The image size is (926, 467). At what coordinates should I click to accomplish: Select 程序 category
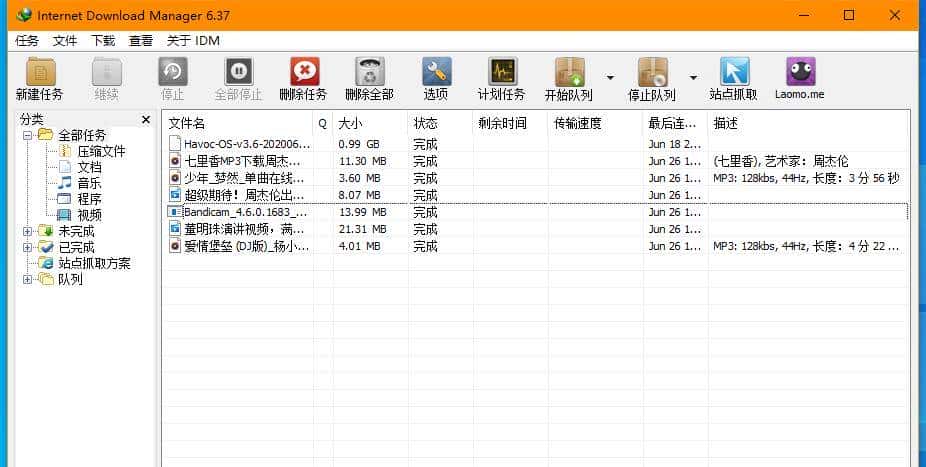pyautogui.click(x=89, y=199)
